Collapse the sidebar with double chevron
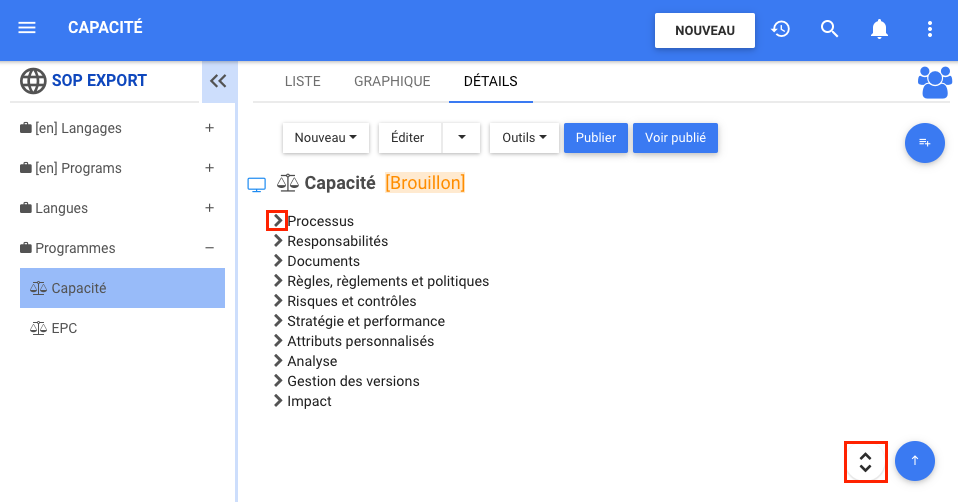958x502 pixels. click(x=218, y=81)
